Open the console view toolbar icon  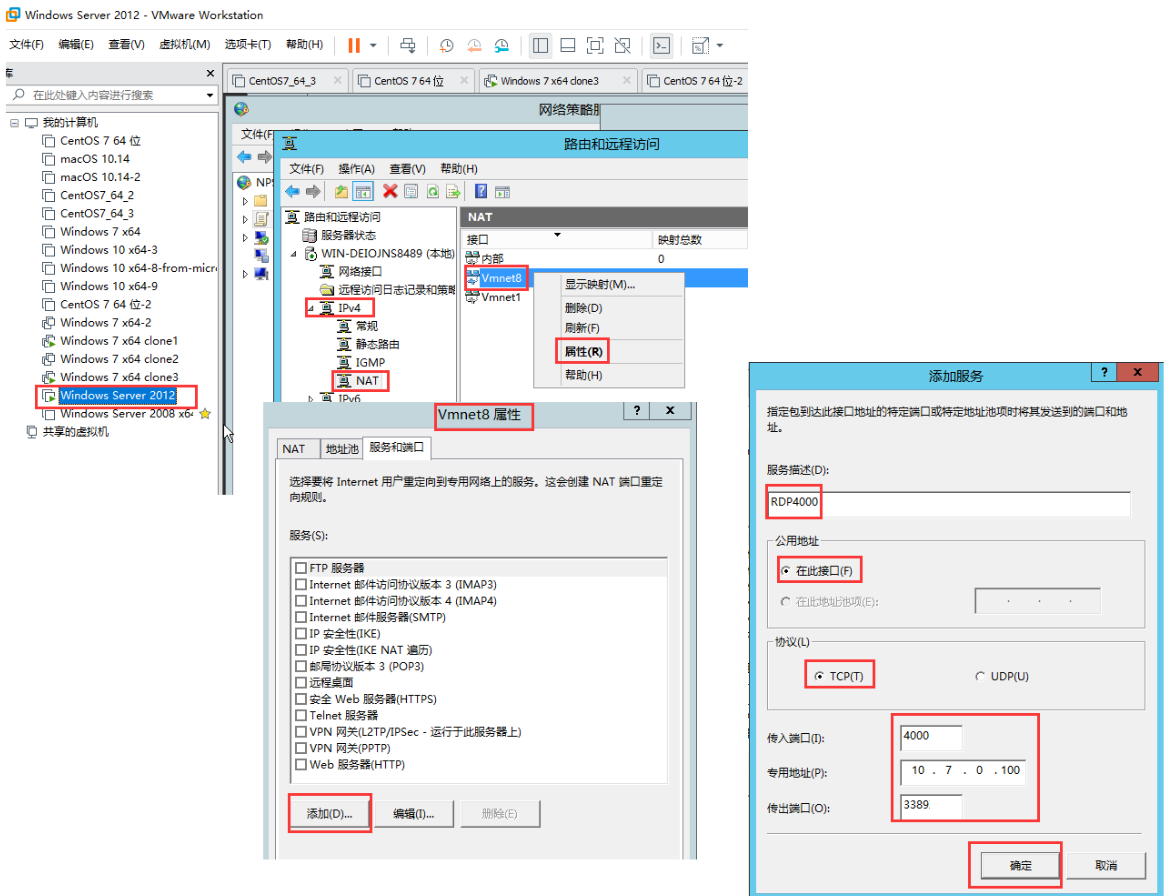coord(661,45)
